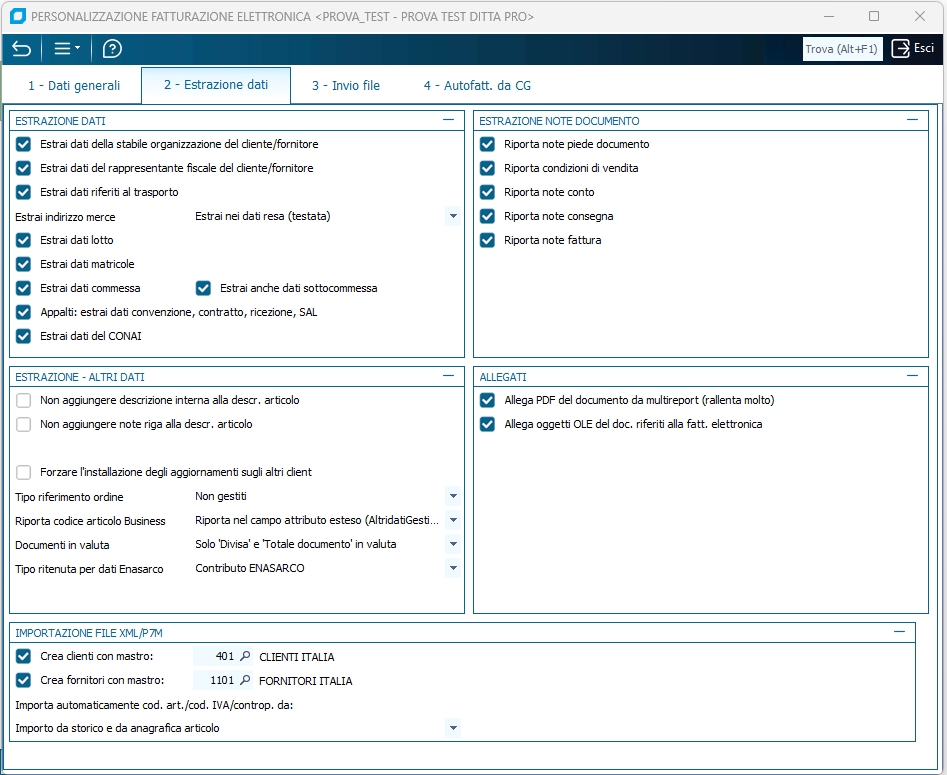This screenshot has height=775, width=947.
Task: Enable Non aggiungere note riga checkbox
Action: 24,425
